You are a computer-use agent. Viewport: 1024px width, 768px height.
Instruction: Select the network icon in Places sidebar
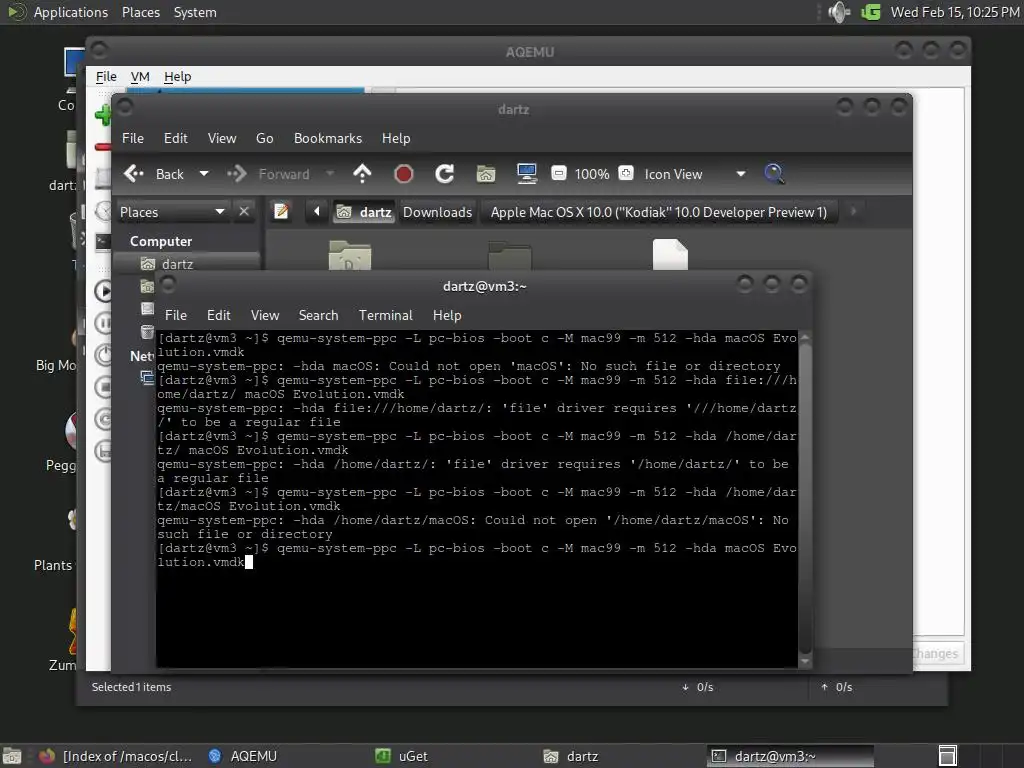pyautogui.click(x=148, y=377)
